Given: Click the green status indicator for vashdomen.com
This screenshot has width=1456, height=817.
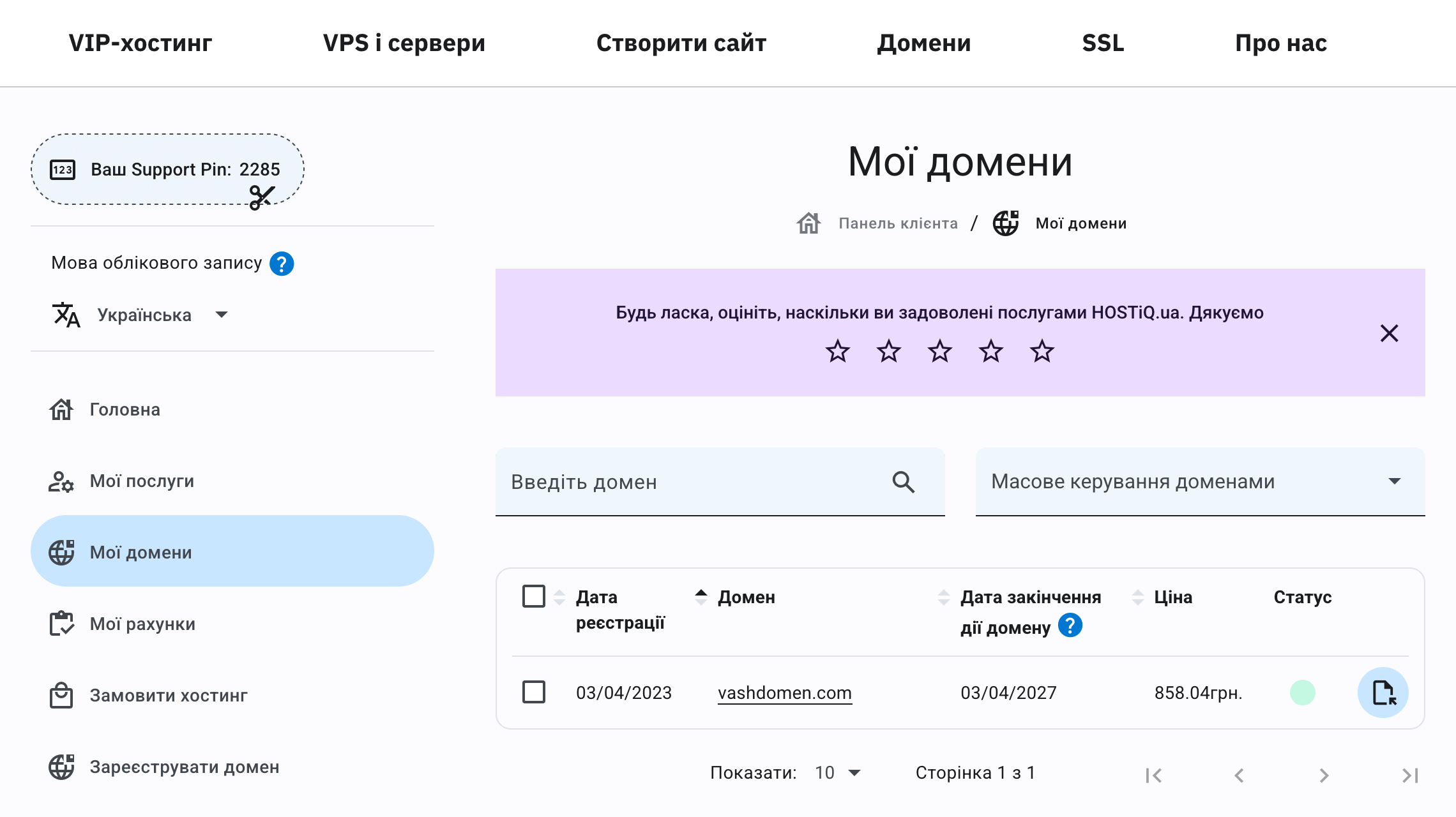Looking at the screenshot, I should [x=1304, y=692].
